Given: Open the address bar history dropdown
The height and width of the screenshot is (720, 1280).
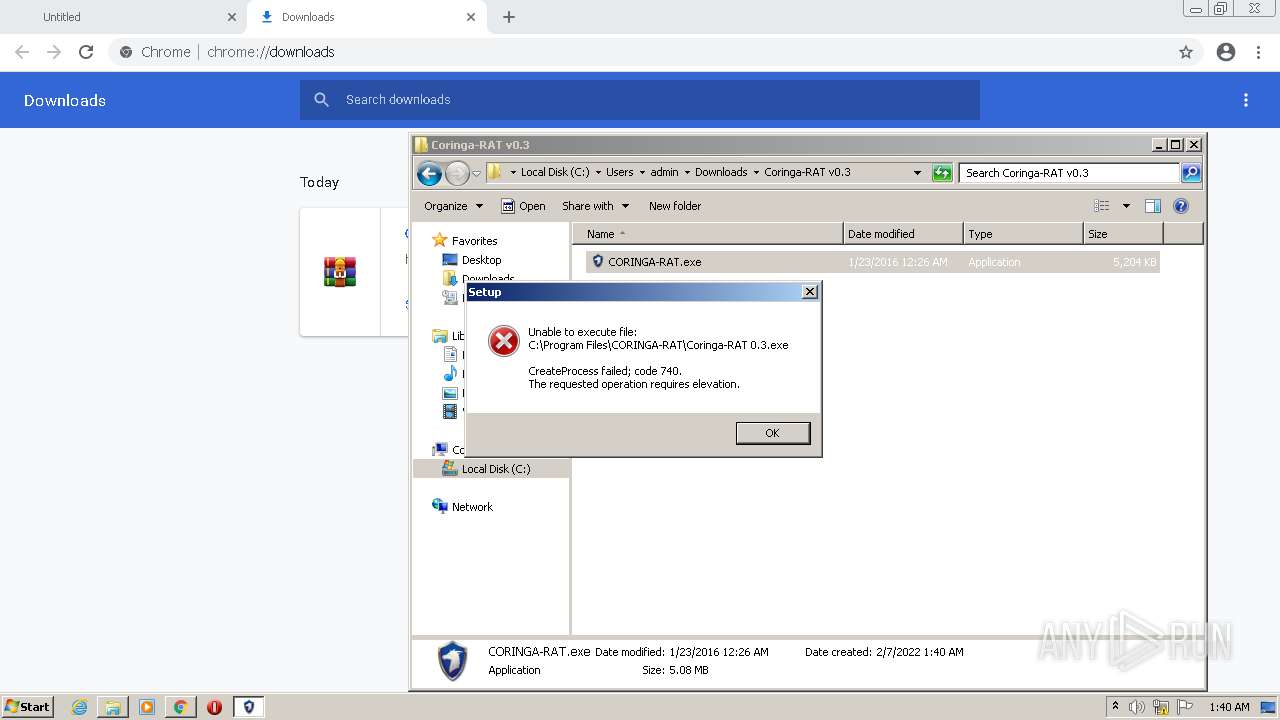Looking at the screenshot, I should click(917, 172).
